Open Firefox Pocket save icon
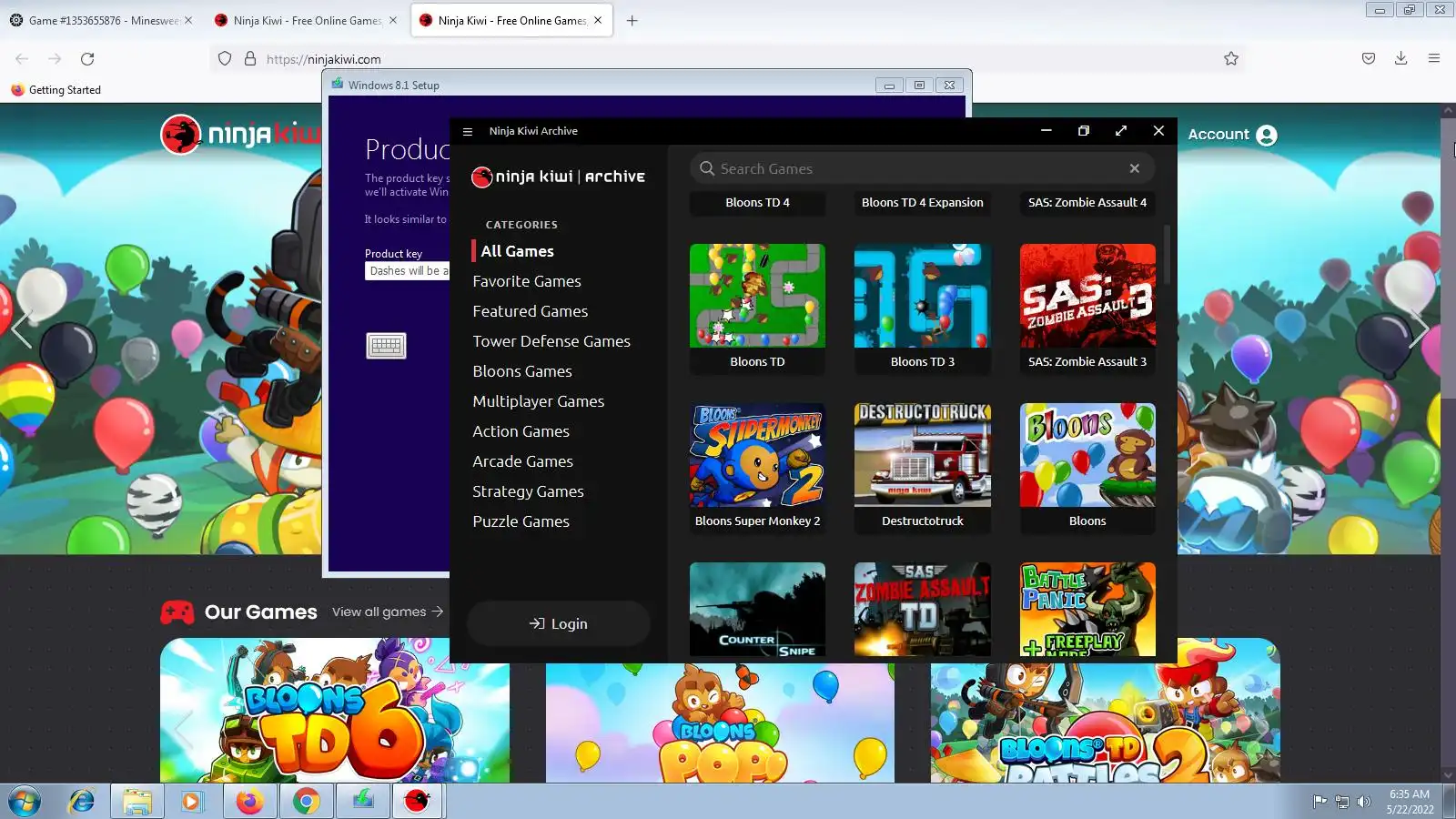The image size is (1456, 819). tap(1369, 59)
